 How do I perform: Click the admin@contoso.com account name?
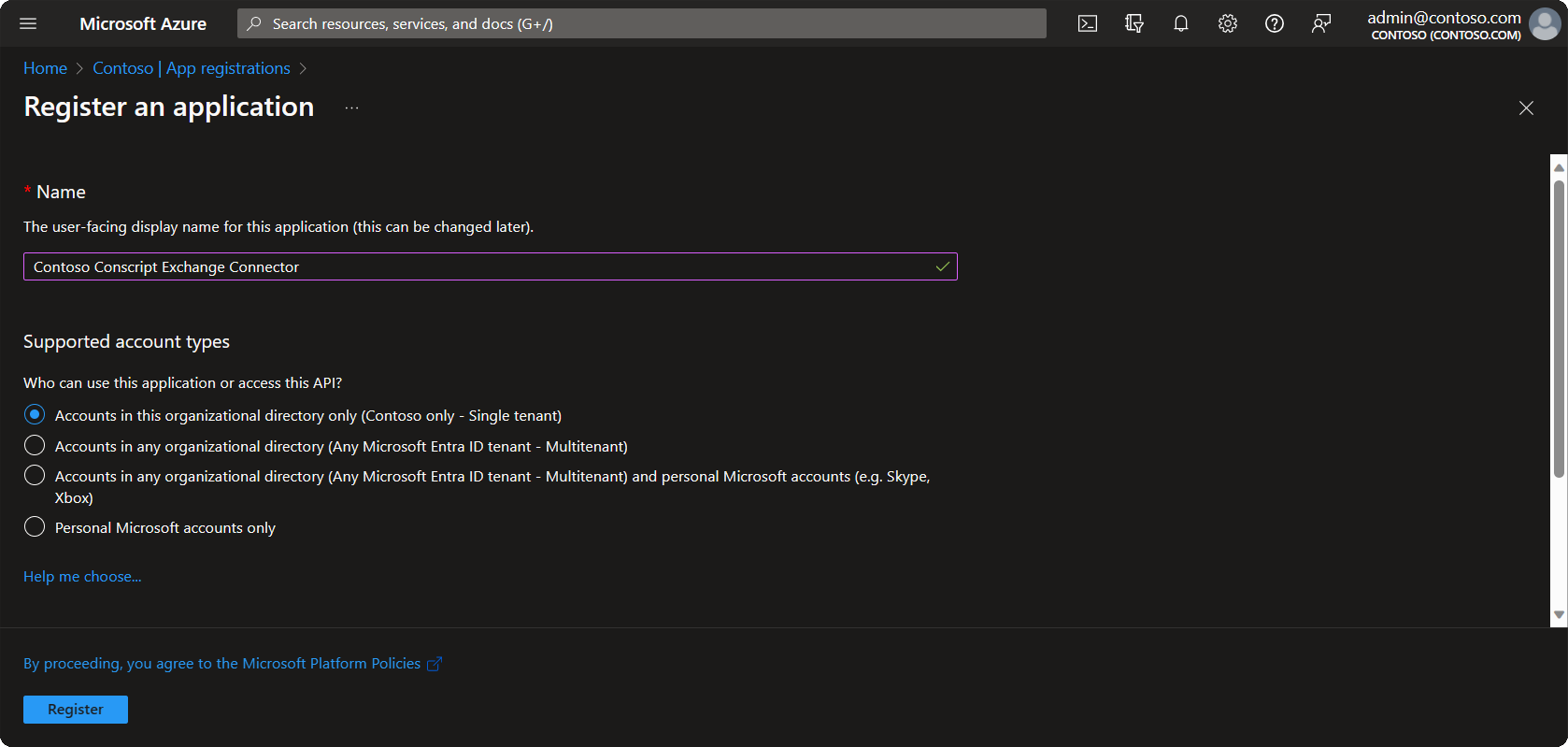(x=1444, y=17)
